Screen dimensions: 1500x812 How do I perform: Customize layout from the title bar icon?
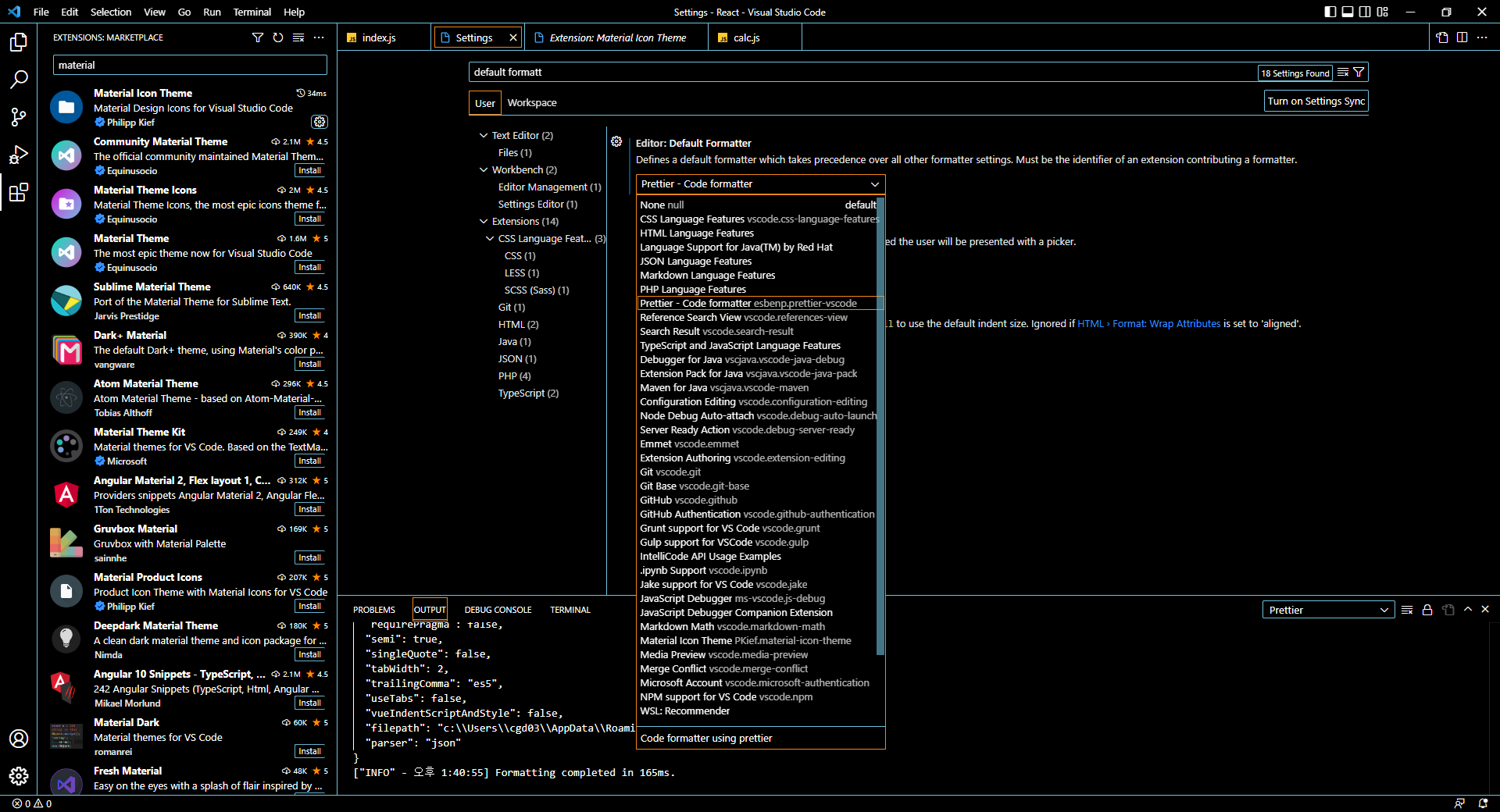(1383, 12)
